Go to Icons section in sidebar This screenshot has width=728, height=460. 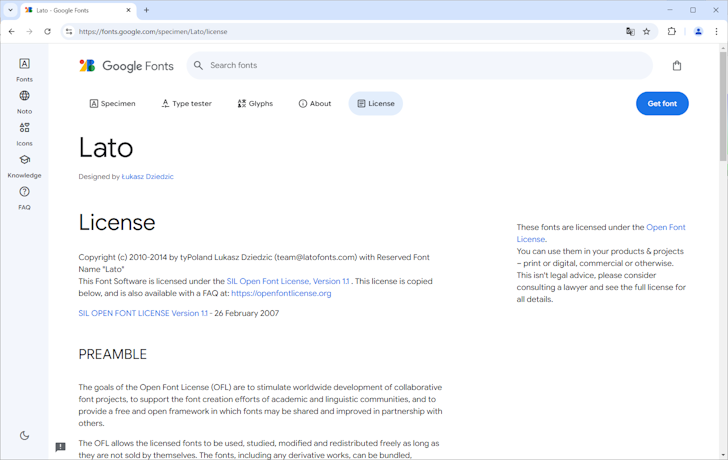24,134
